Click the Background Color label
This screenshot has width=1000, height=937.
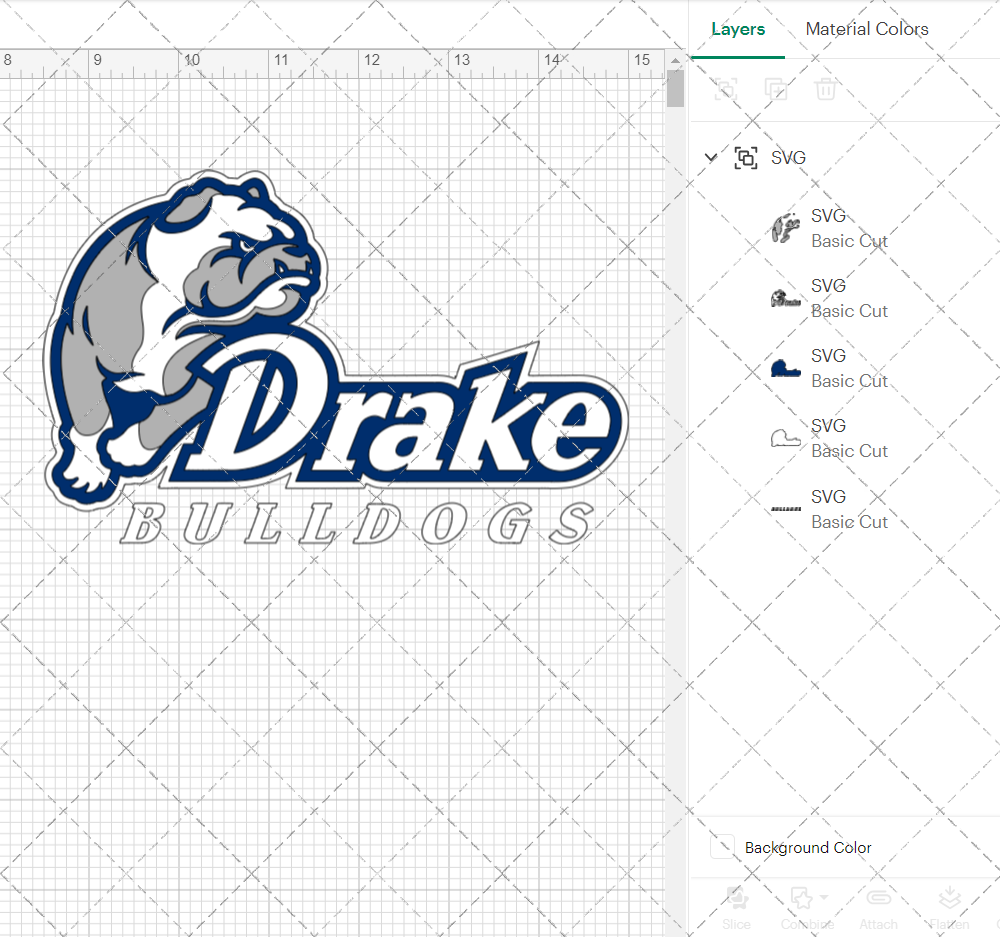(807, 847)
